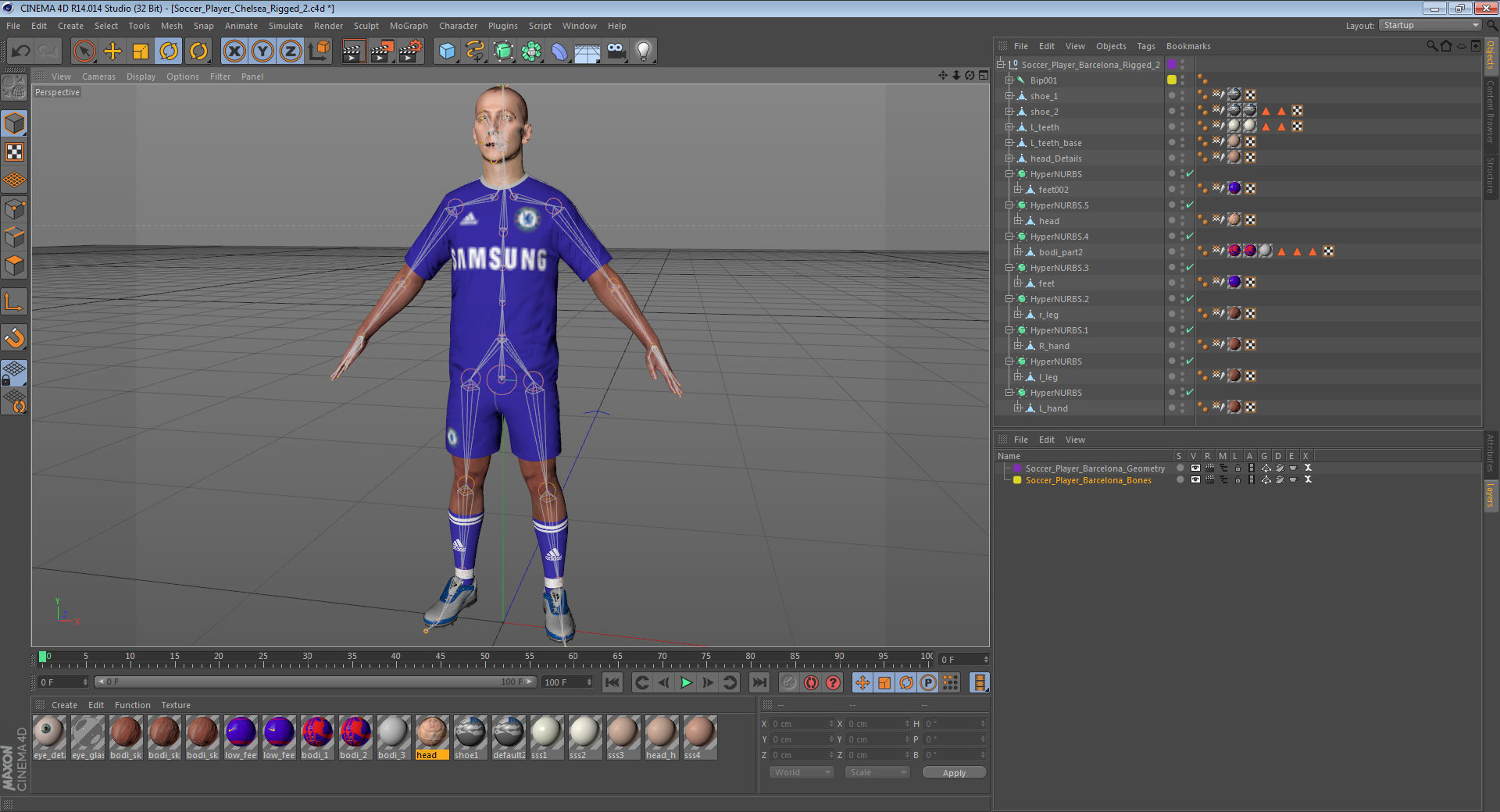Viewport: 1500px width, 812px height.
Task: Toggle X axis lock
Action: [x=234, y=52]
